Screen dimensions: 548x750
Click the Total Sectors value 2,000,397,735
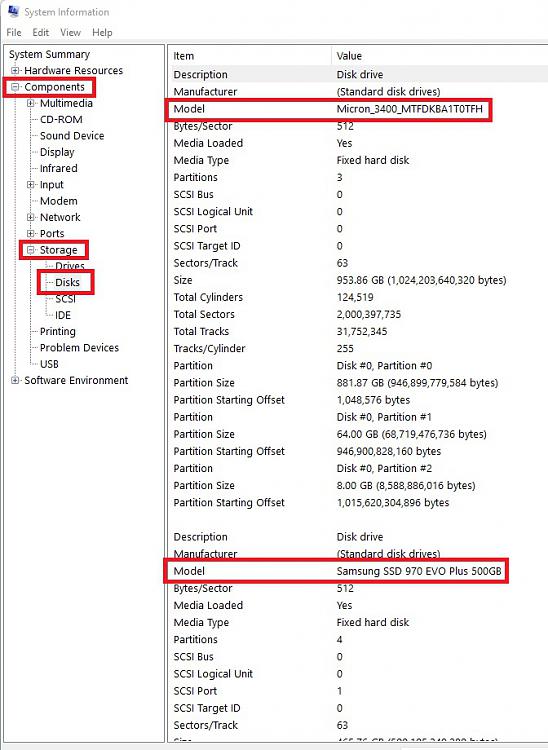369,315
